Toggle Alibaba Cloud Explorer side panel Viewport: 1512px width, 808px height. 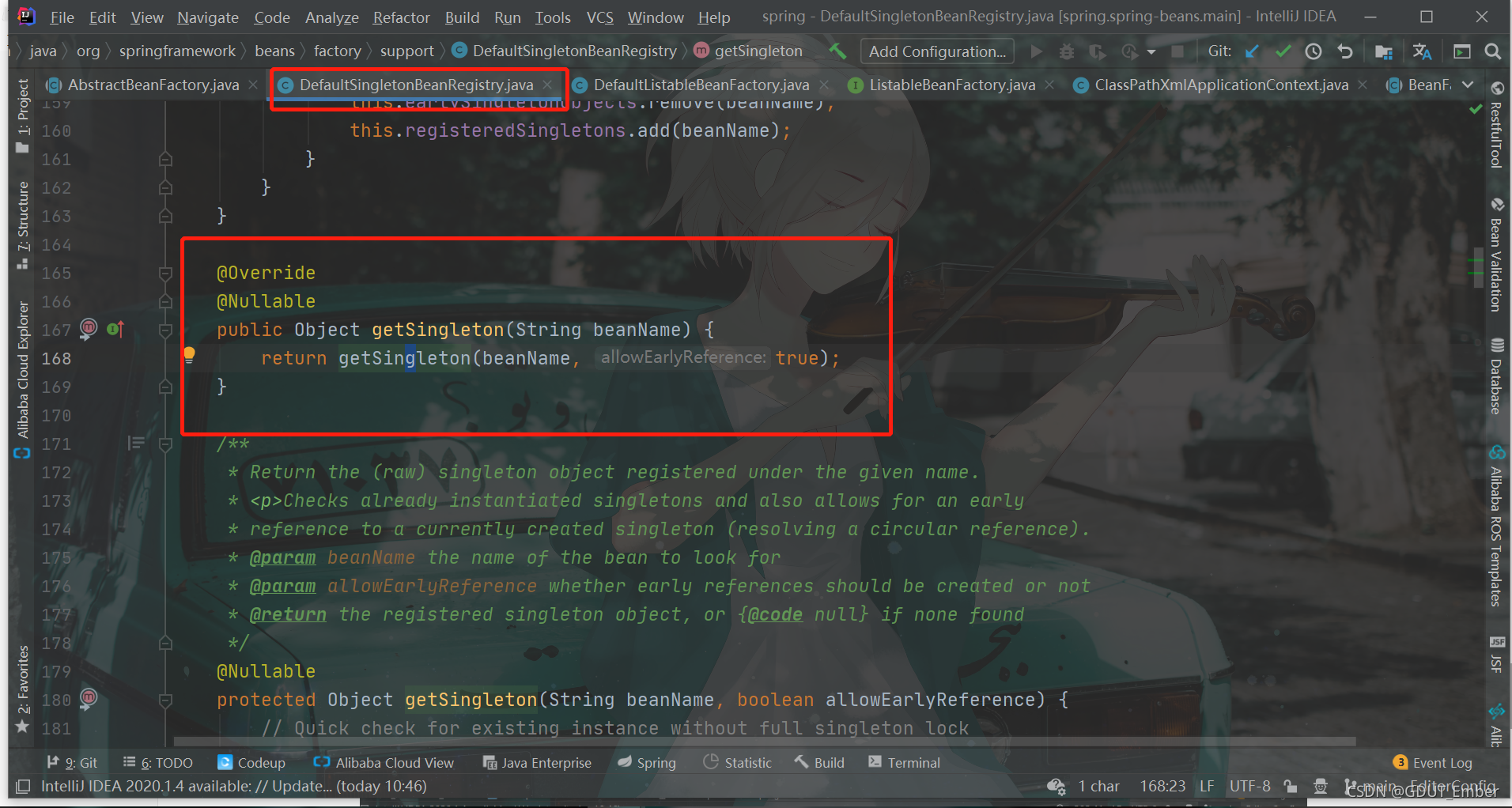(x=23, y=379)
